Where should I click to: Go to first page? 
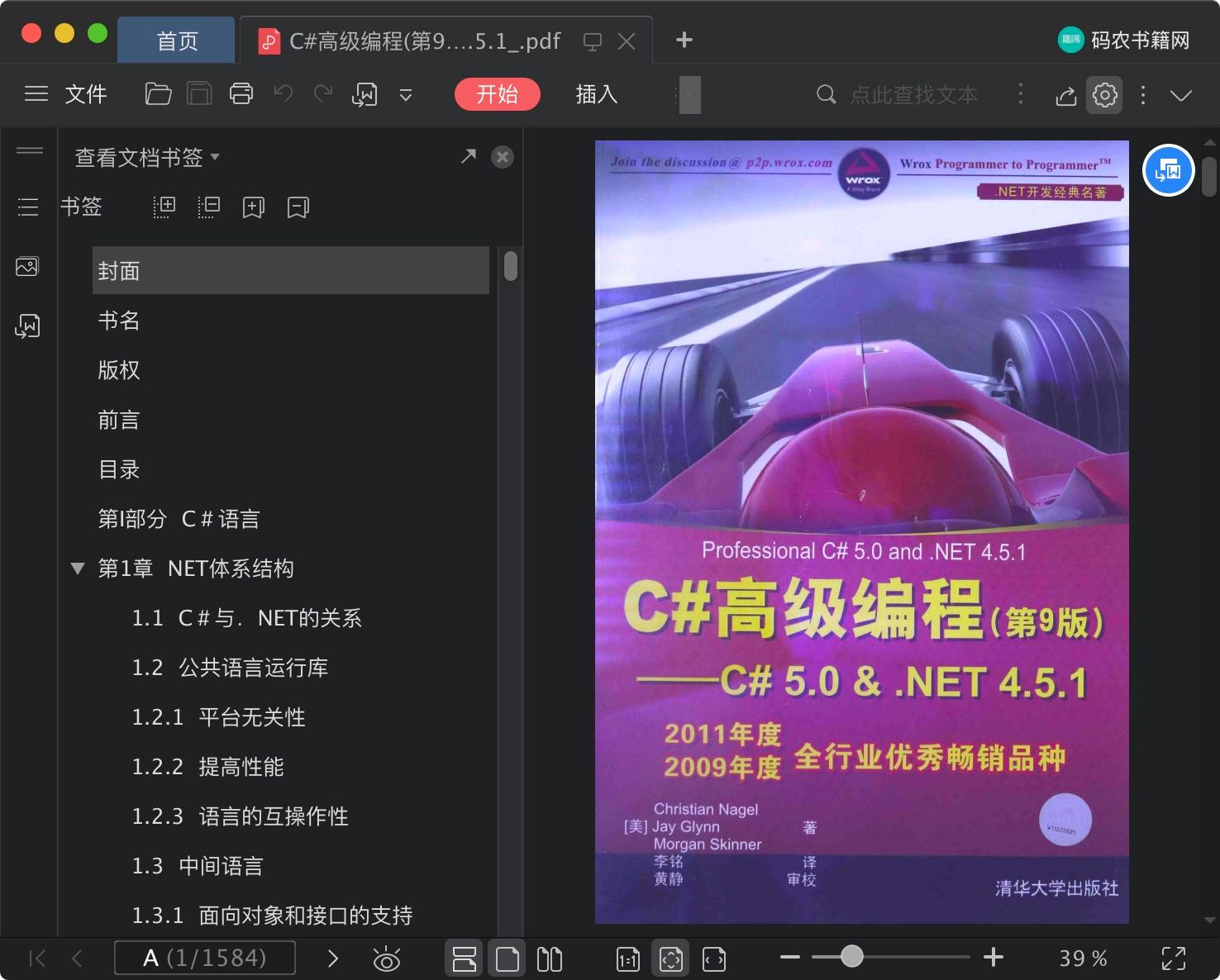tap(37, 959)
